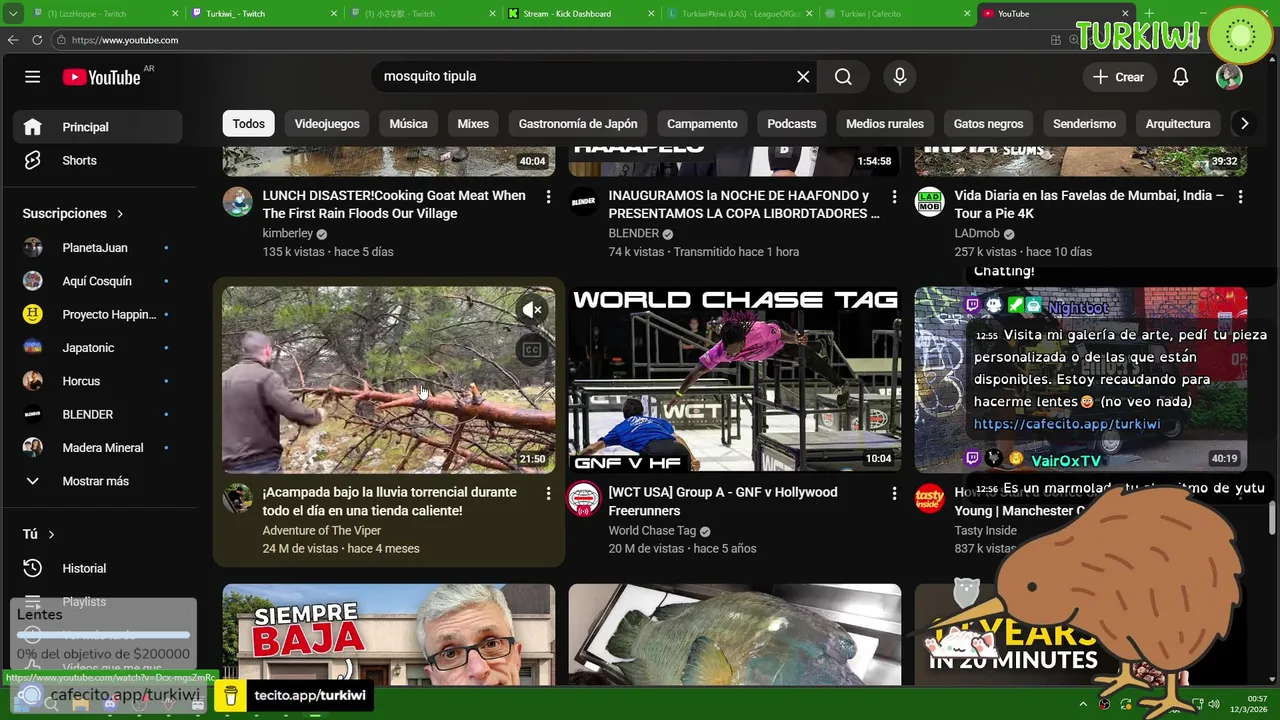Open the Crear upload menu
The image size is (1280, 720).
(x=1118, y=77)
